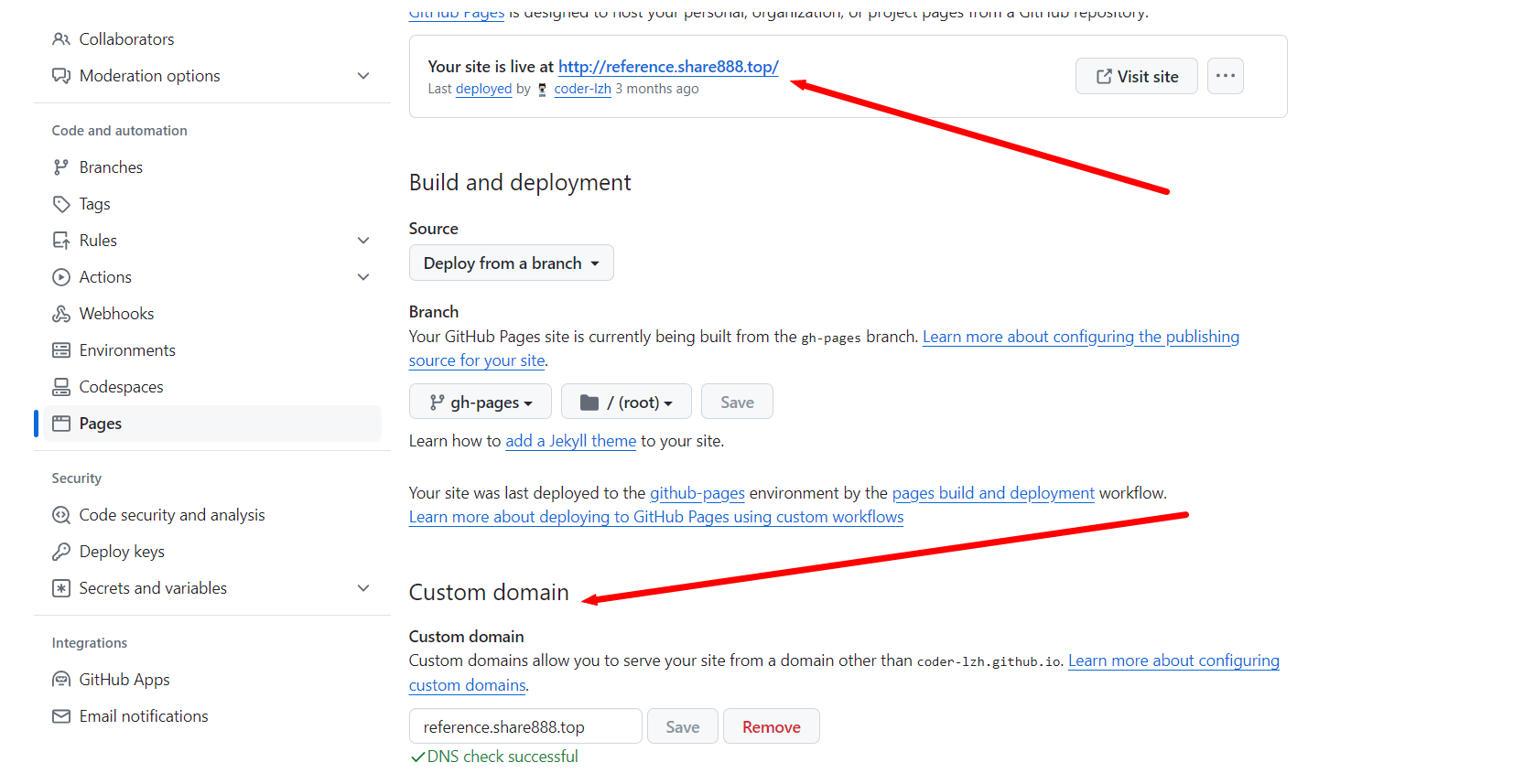The width and height of the screenshot is (1535, 784).
Task: Click the 'deployed' link
Action: 484,89
